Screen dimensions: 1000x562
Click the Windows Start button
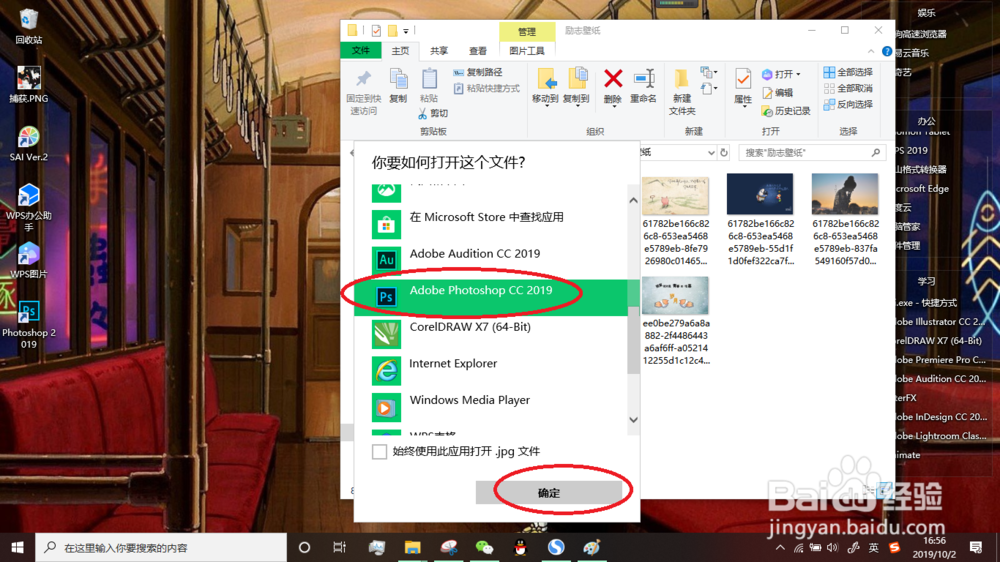pos(17,547)
